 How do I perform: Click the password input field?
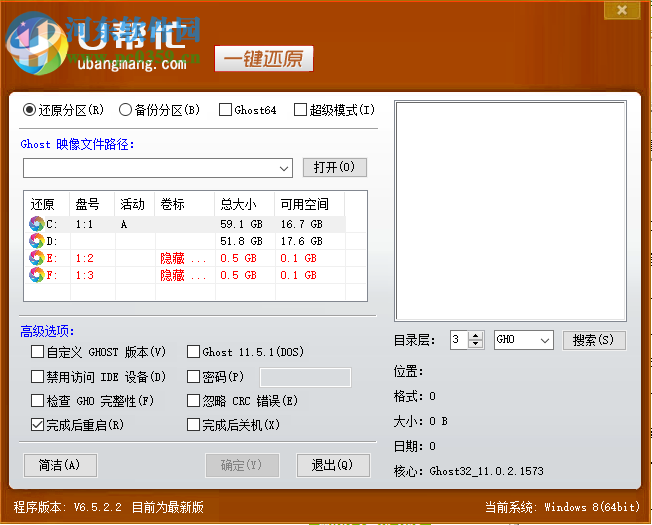[x=305, y=377]
